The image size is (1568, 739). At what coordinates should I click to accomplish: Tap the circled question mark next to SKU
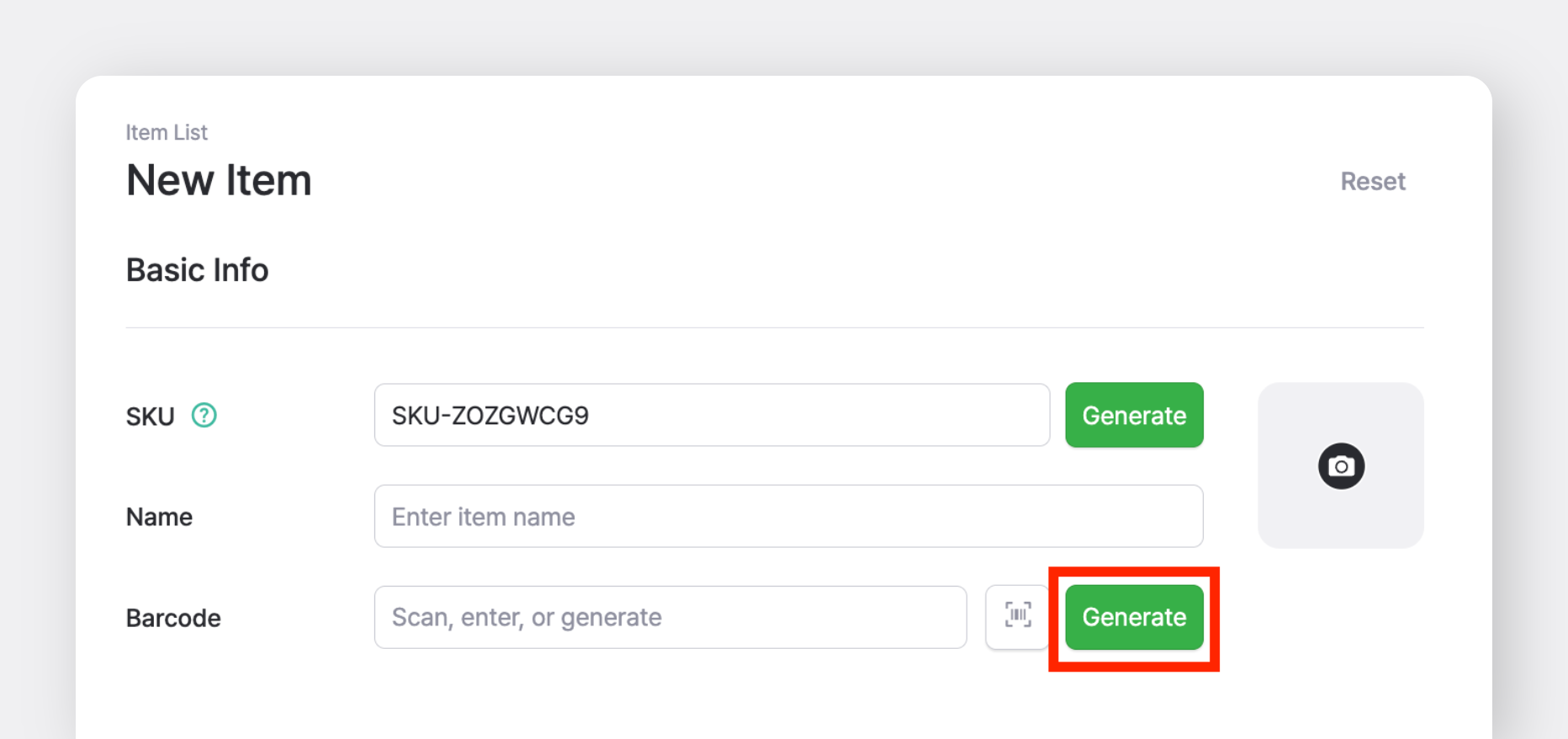pyautogui.click(x=204, y=415)
